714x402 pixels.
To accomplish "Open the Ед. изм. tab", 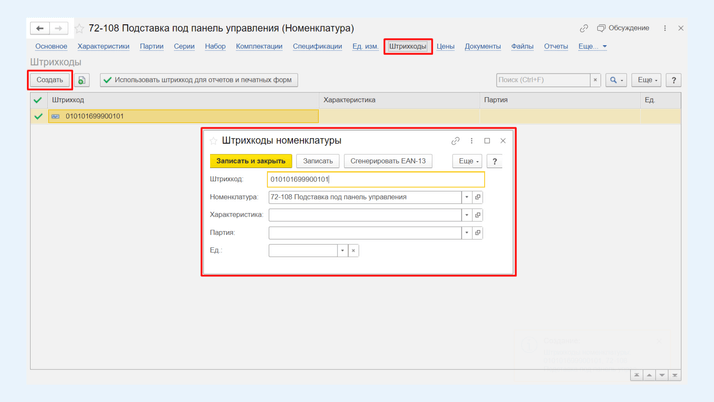I will click(365, 46).
